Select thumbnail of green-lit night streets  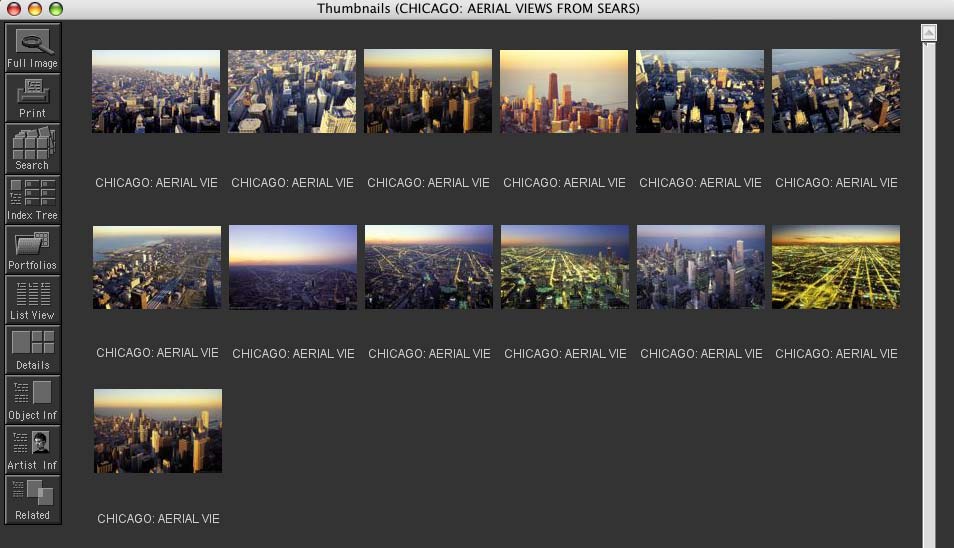pyautogui.click(x=565, y=267)
